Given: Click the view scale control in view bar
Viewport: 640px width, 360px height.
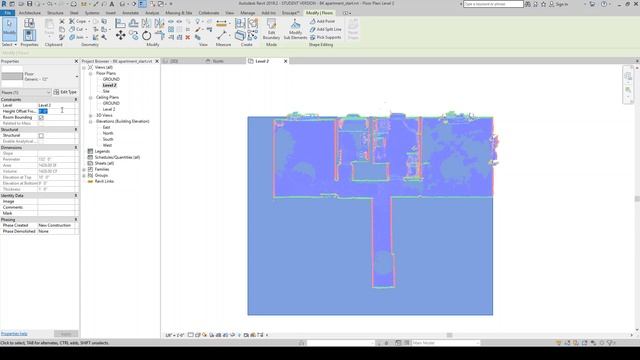Looking at the screenshot, I should pos(175,335).
